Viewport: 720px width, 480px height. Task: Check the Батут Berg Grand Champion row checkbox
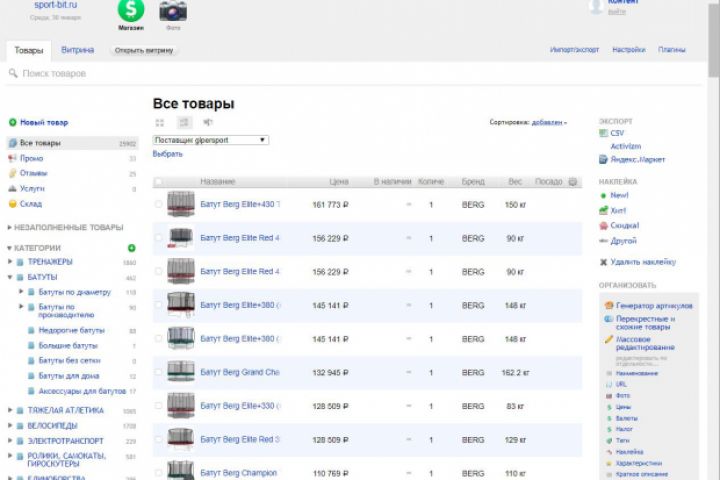(158, 372)
